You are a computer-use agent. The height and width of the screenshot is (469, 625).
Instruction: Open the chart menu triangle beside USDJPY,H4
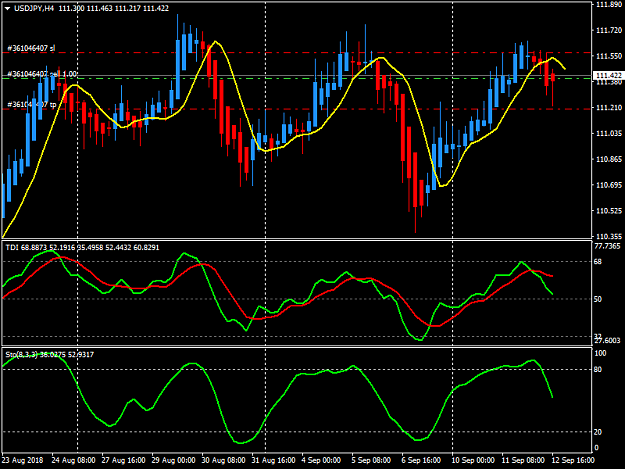click(7, 8)
